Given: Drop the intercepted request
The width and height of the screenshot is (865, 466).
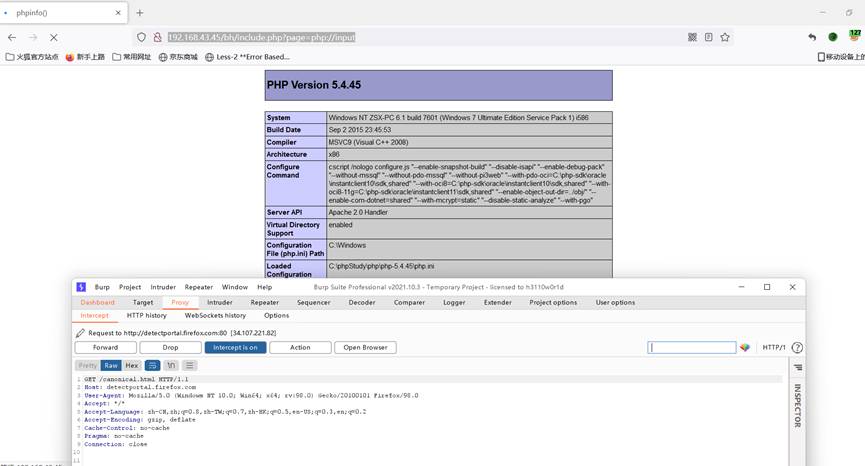Looking at the screenshot, I should 170,347.
